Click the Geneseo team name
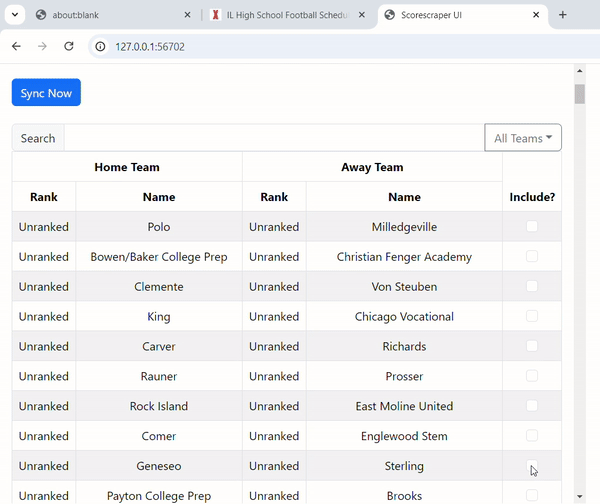The height and width of the screenshot is (504, 600). (159, 466)
